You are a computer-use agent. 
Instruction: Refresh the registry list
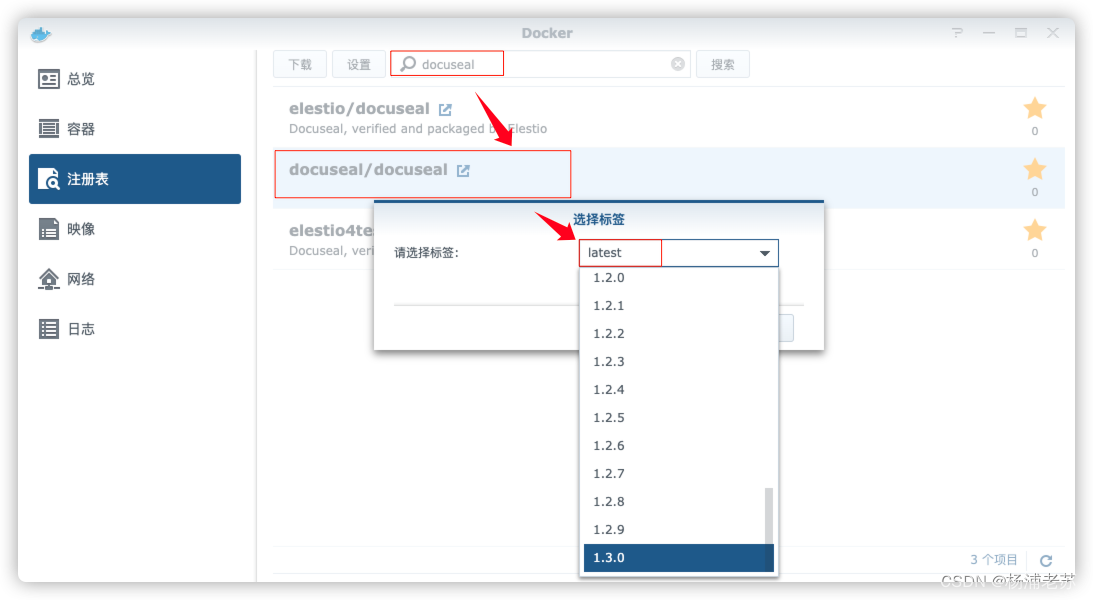pos(1046,560)
